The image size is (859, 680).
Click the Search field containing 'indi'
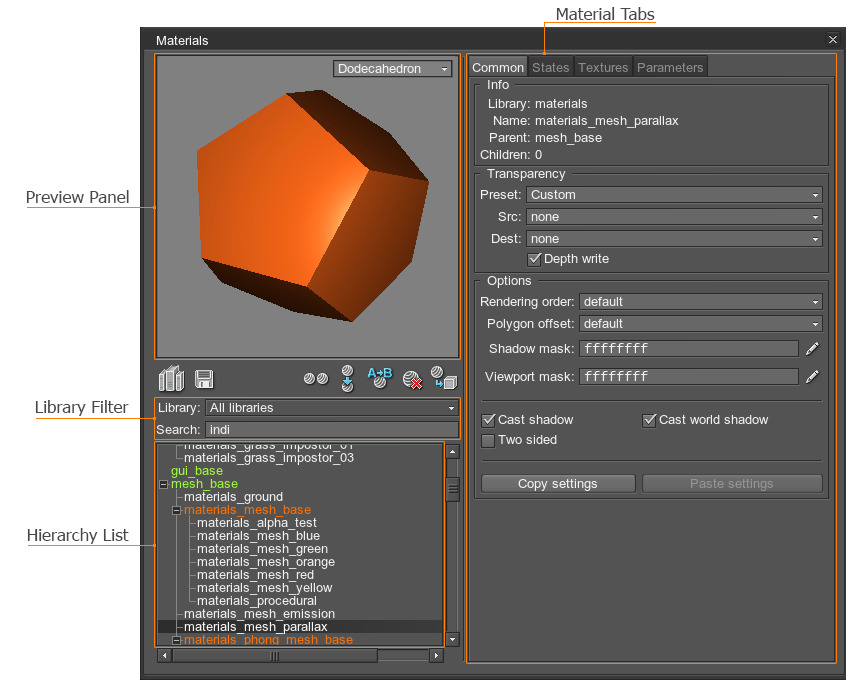pyautogui.click(x=332, y=430)
